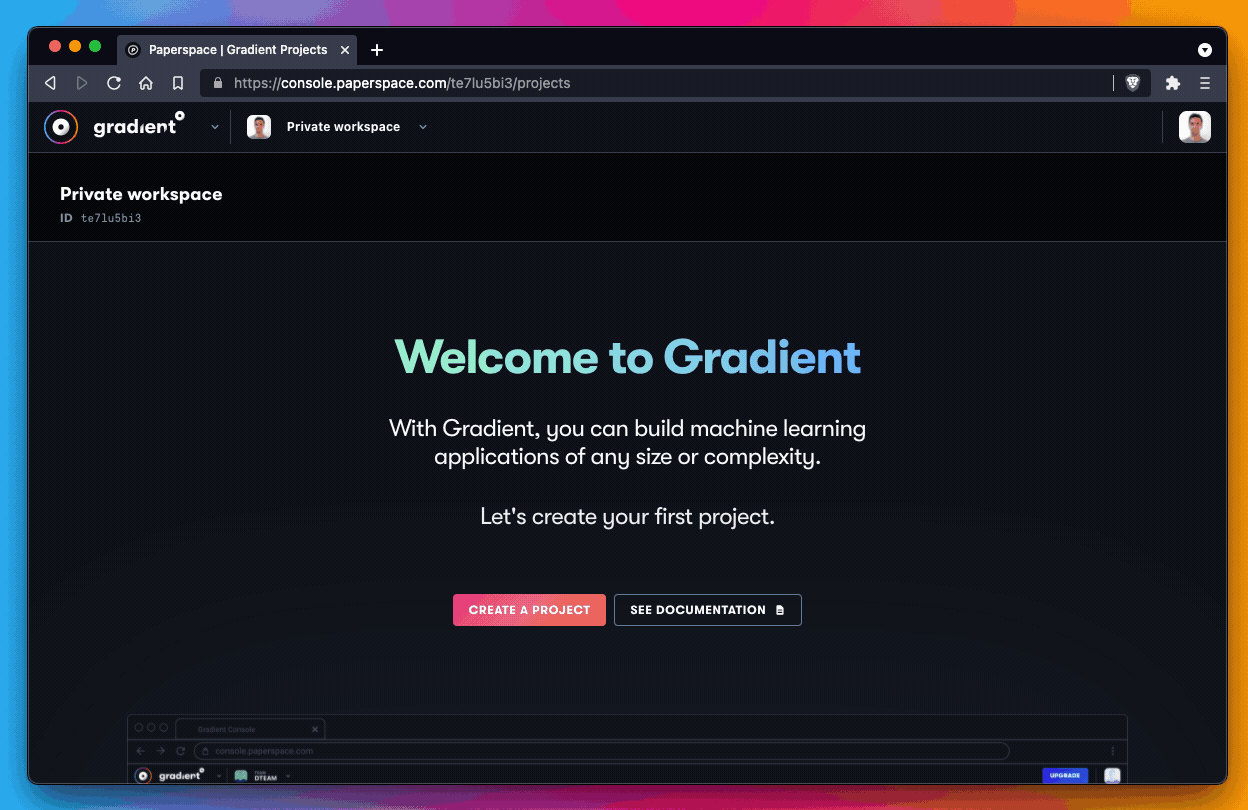The image size is (1248, 810).
Task: Click the Private workspace page heading
Action: [x=141, y=194]
